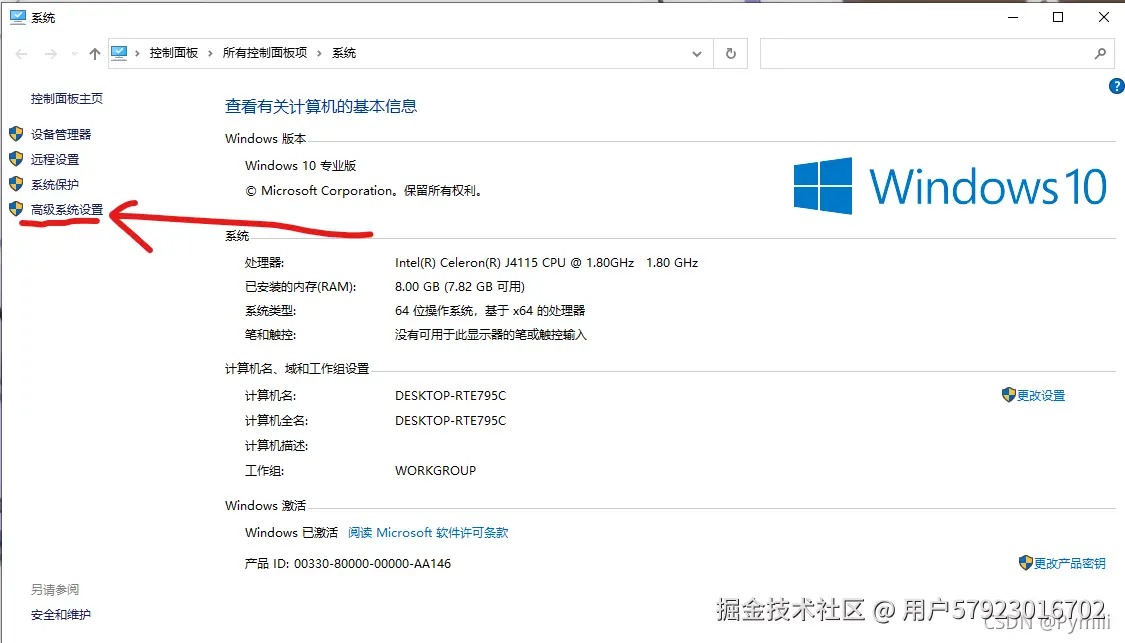The height and width of the screenshot is (643, 1125).
Task: Open Remote settings (远程设置) link
Action: pyautogui.click(x=55, y=159)
